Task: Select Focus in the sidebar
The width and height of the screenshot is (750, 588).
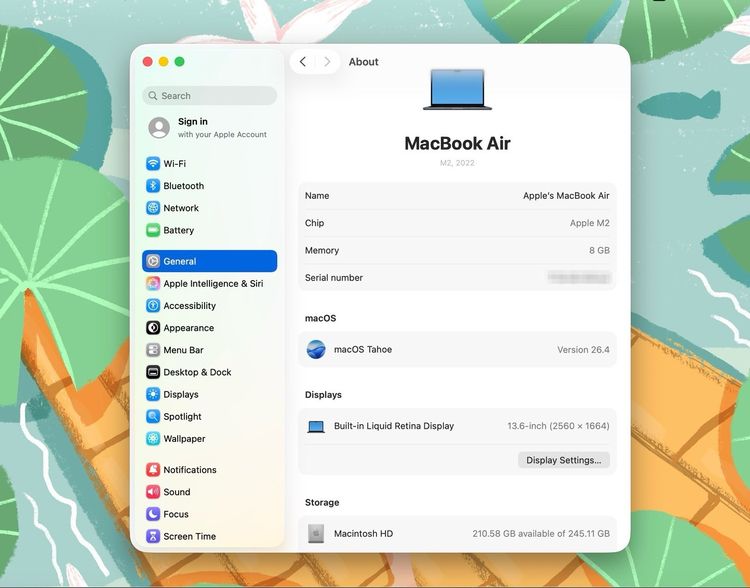Action: (210, 514)
